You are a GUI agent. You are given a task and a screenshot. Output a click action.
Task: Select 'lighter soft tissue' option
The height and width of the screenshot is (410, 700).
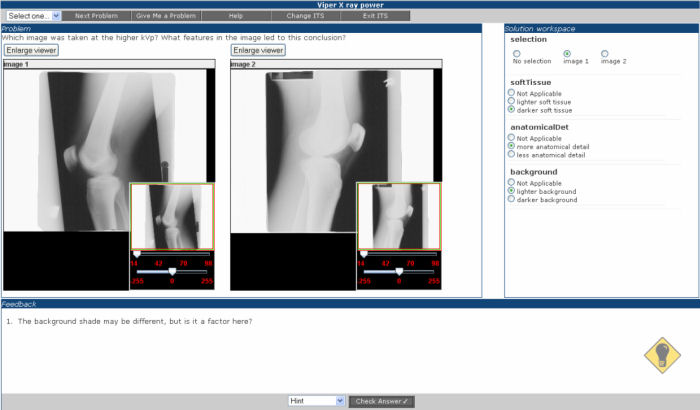point(512,101)
